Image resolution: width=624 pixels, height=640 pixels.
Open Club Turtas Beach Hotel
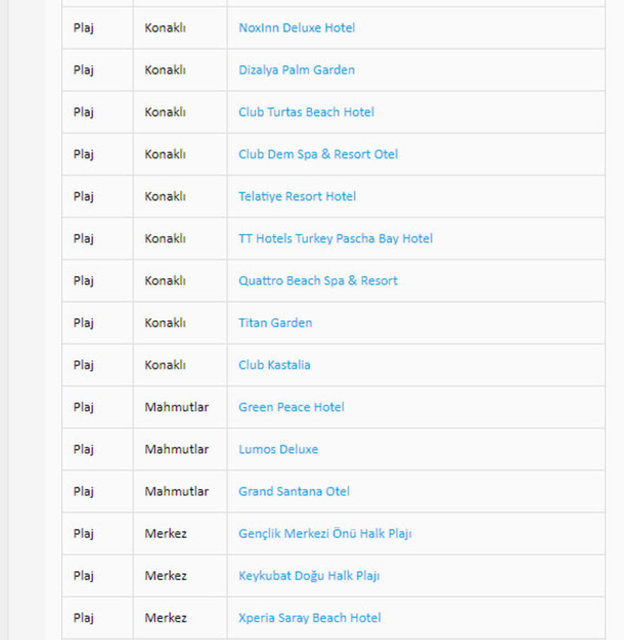click(x=306, y=112)
